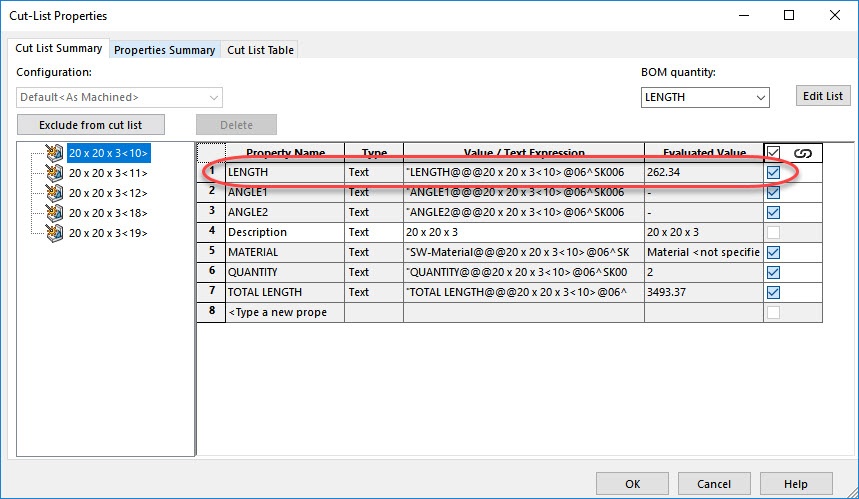
Task: Click the Type a new property cell
Action: pos(285,312)
